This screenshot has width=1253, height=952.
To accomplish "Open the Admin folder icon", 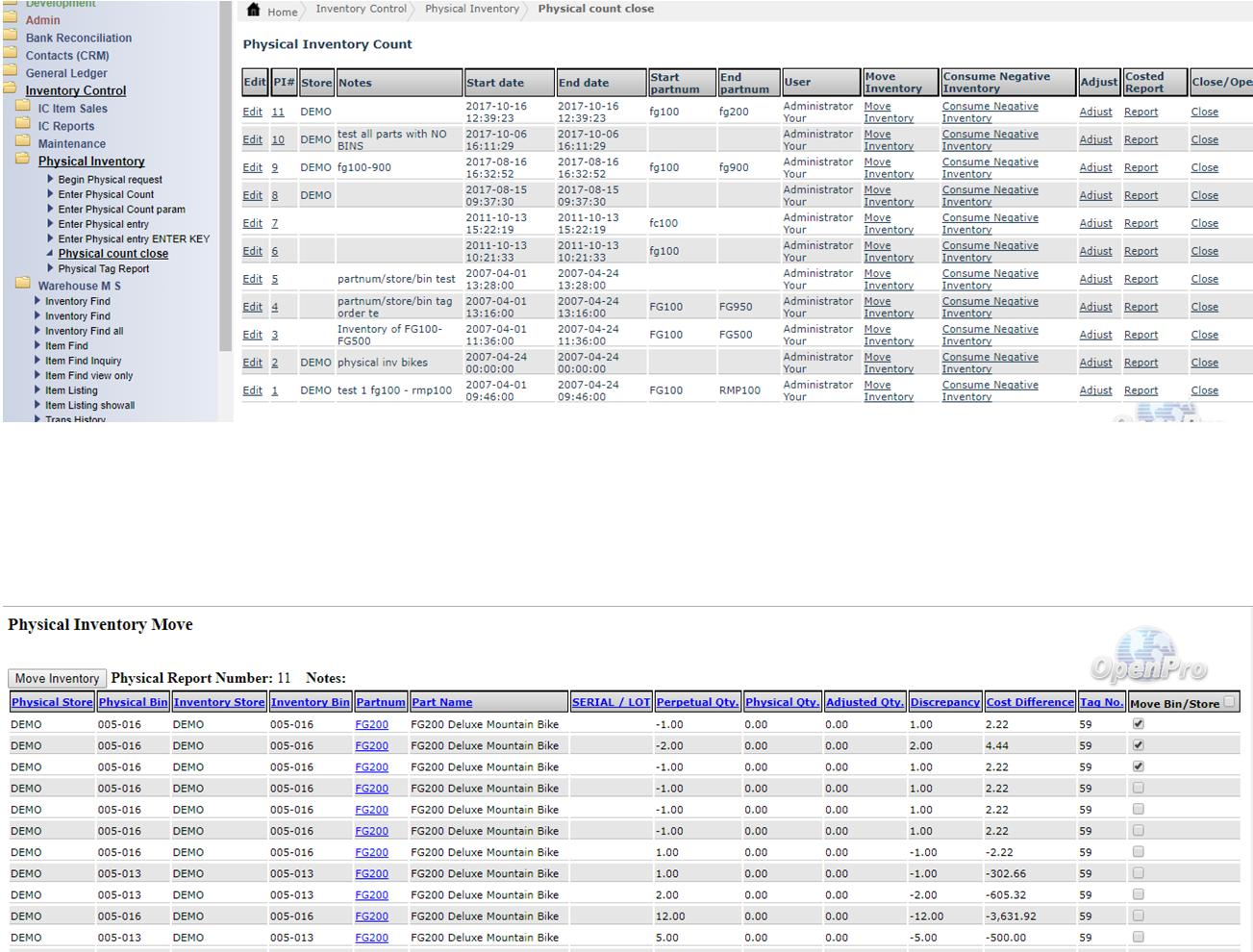I will pos(11,19).
